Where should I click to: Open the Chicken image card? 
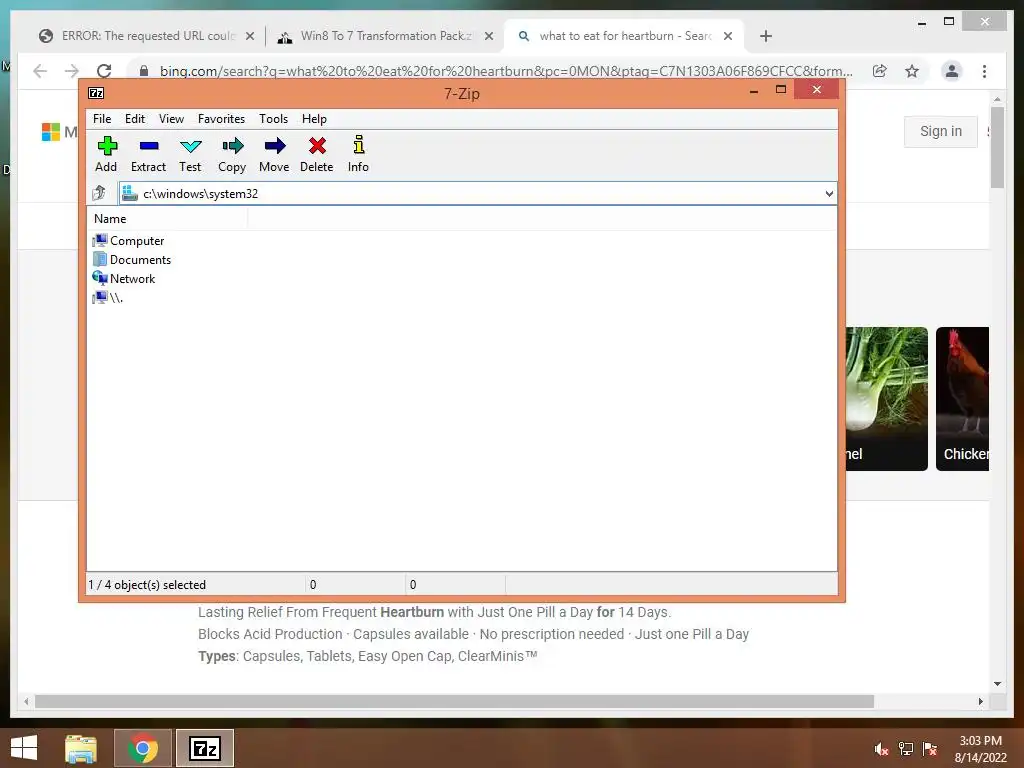click(963, 398)
